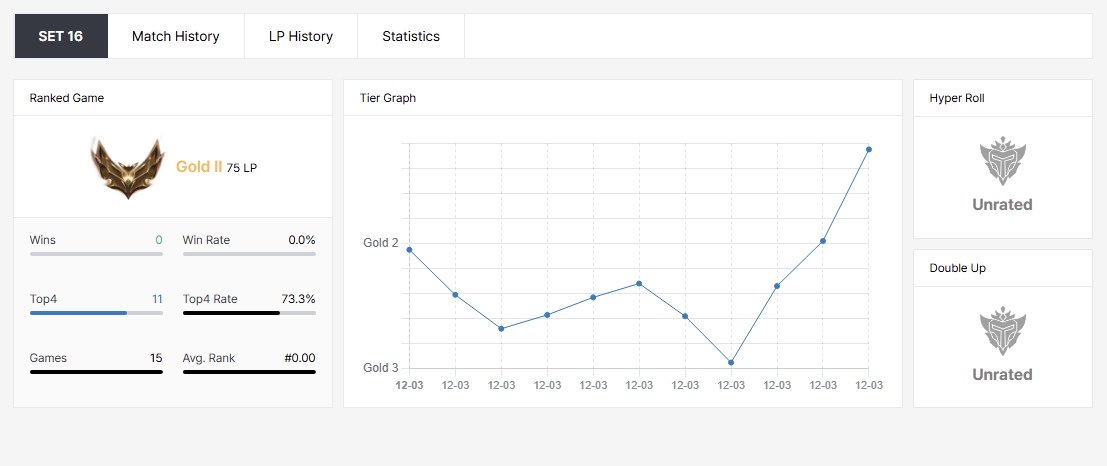This screenshot has width=1107, height=466.
Task: Click the first data point on tier graph
Action: [409, 249]
